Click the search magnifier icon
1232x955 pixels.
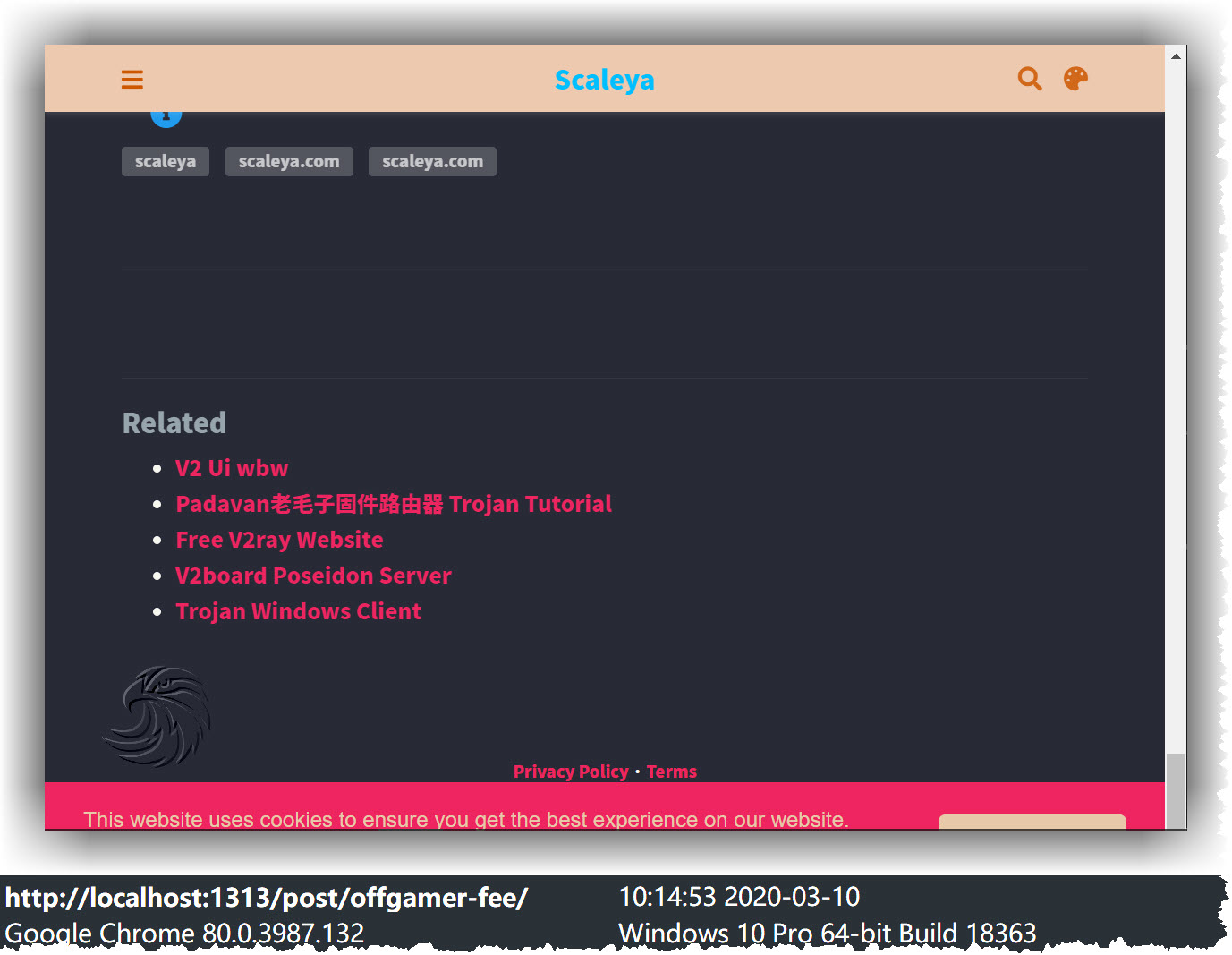1030,79
